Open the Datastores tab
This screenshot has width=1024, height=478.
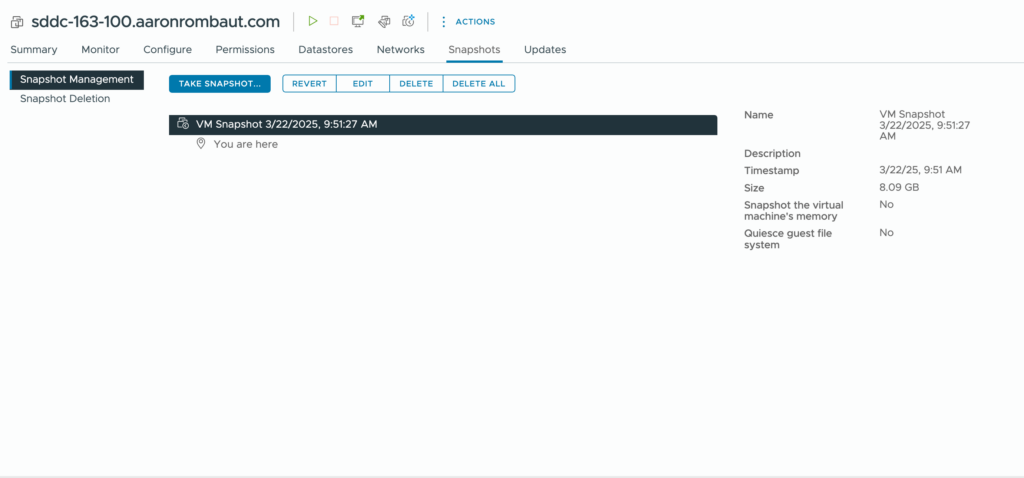coord(325,50)
